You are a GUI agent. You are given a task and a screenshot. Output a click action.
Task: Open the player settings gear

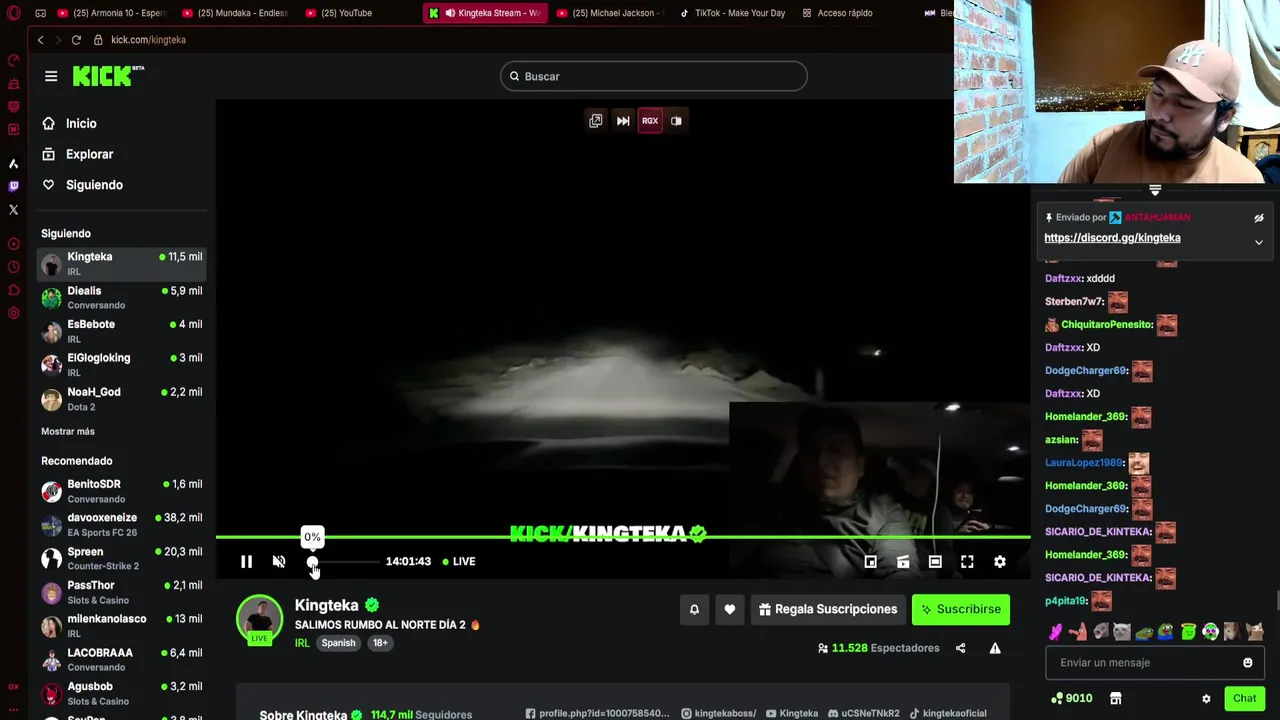(1000, 562)
